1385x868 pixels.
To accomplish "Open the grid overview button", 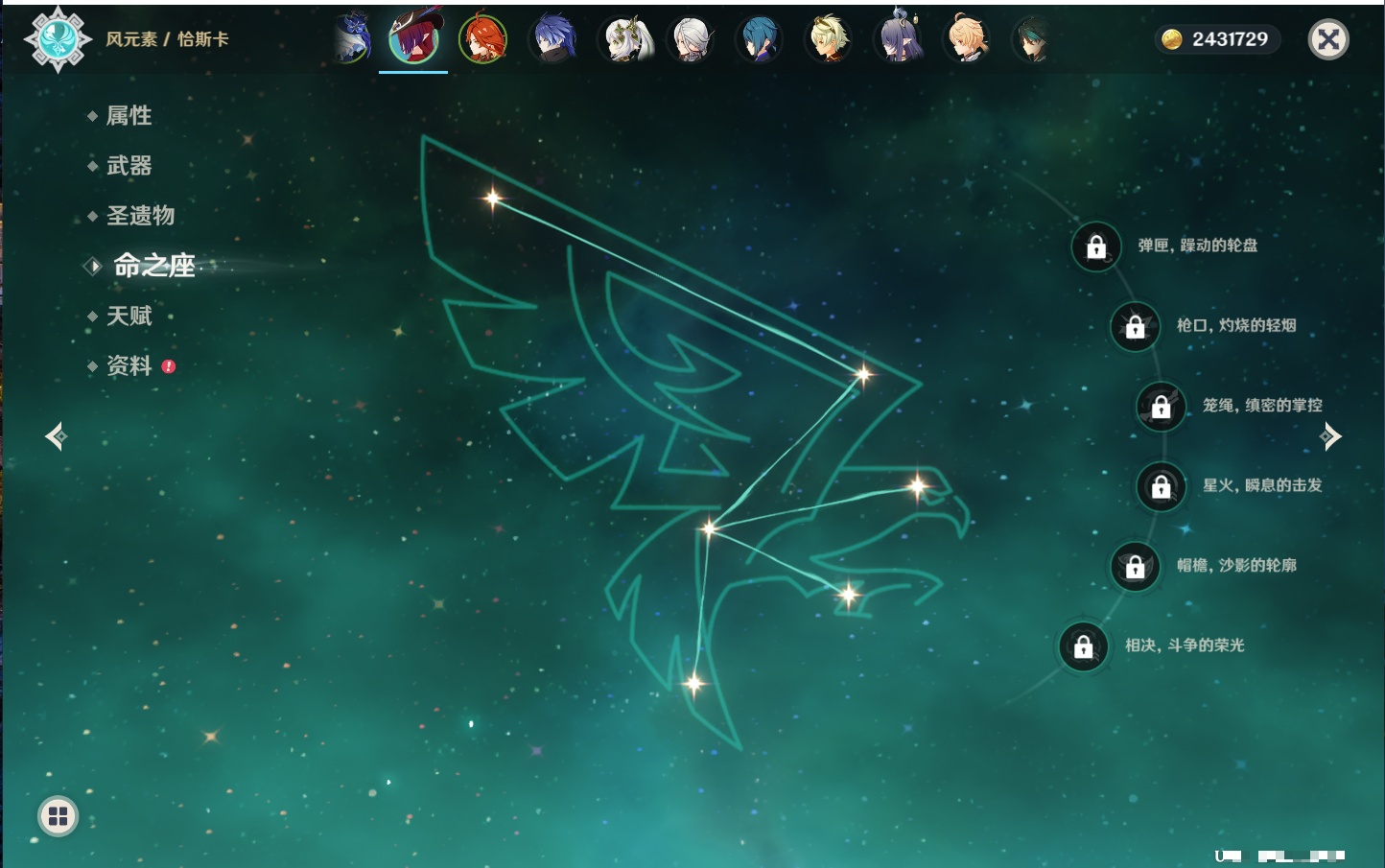I will tap(58, 816).
